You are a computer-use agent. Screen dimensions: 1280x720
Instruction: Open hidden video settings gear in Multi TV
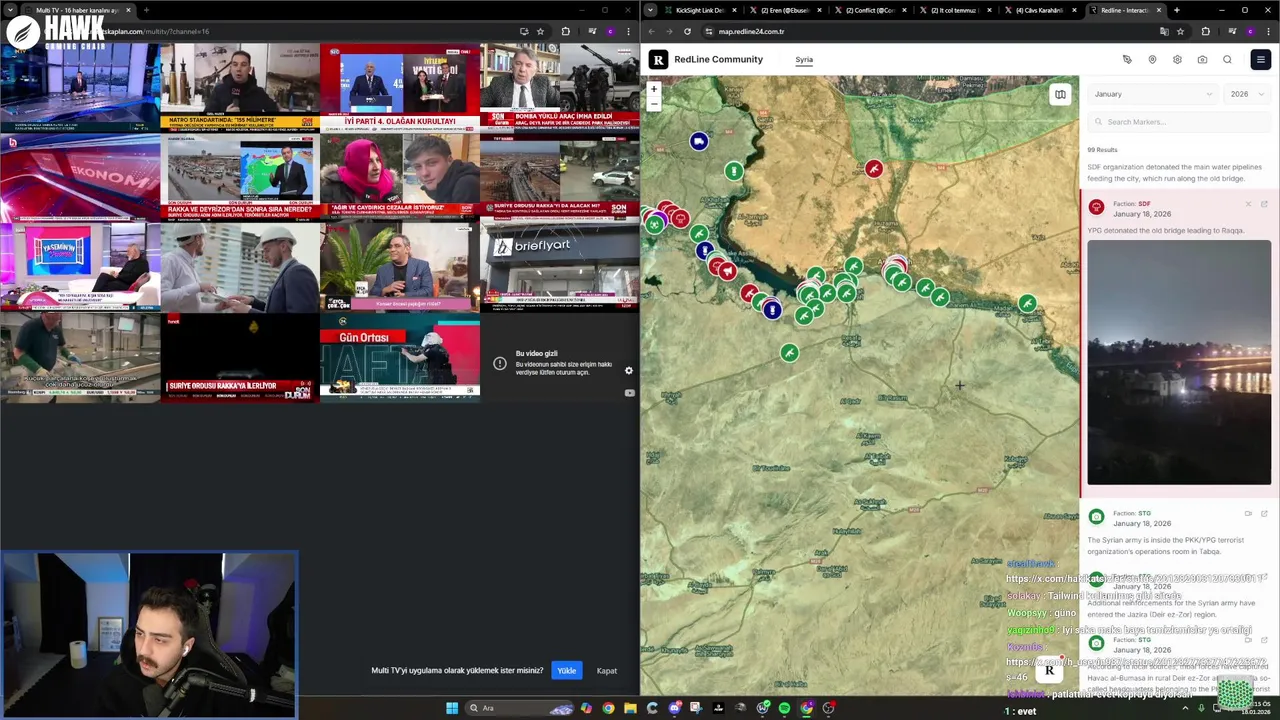pos(629,371)
